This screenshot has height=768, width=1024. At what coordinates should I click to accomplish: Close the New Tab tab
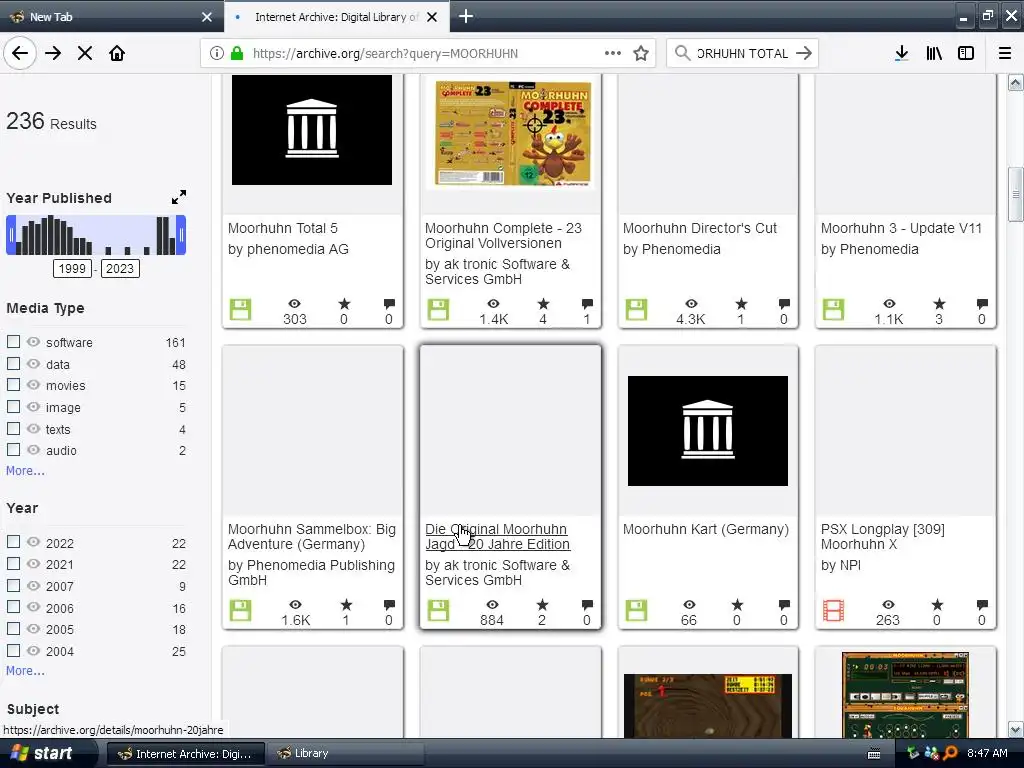[x=207, y=17]
